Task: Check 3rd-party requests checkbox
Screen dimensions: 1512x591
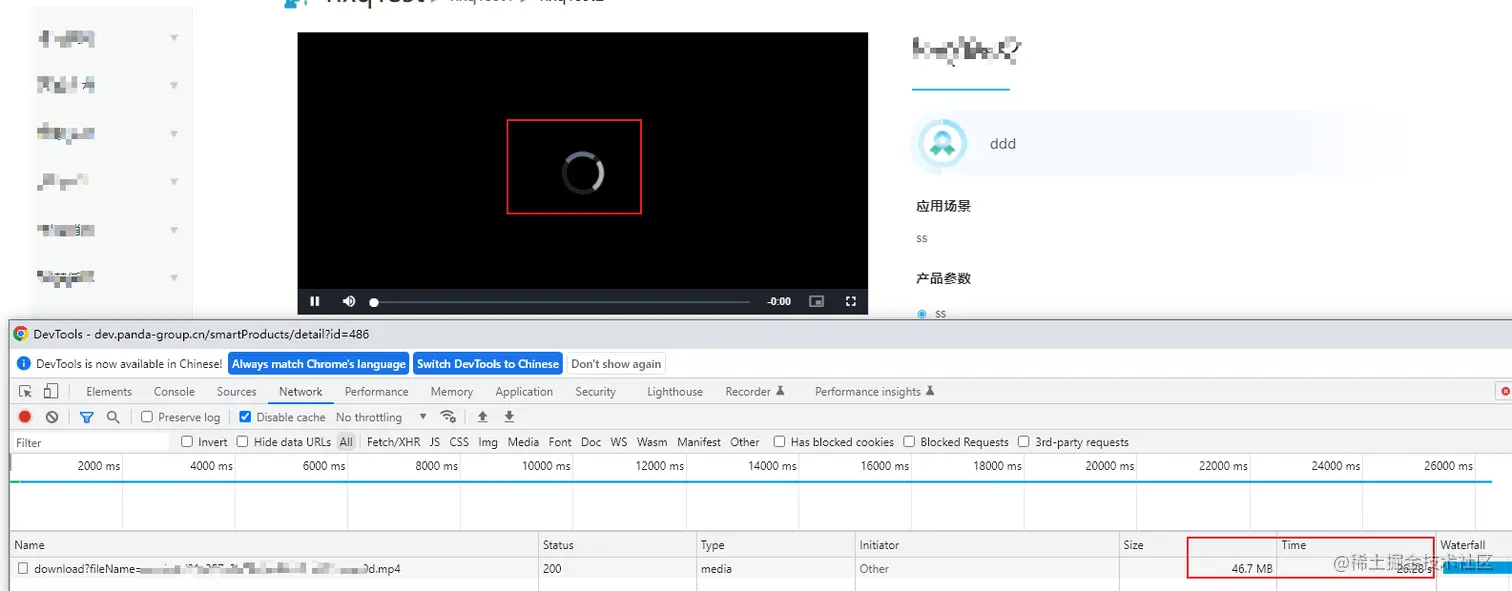Action: pos(1024,442)
